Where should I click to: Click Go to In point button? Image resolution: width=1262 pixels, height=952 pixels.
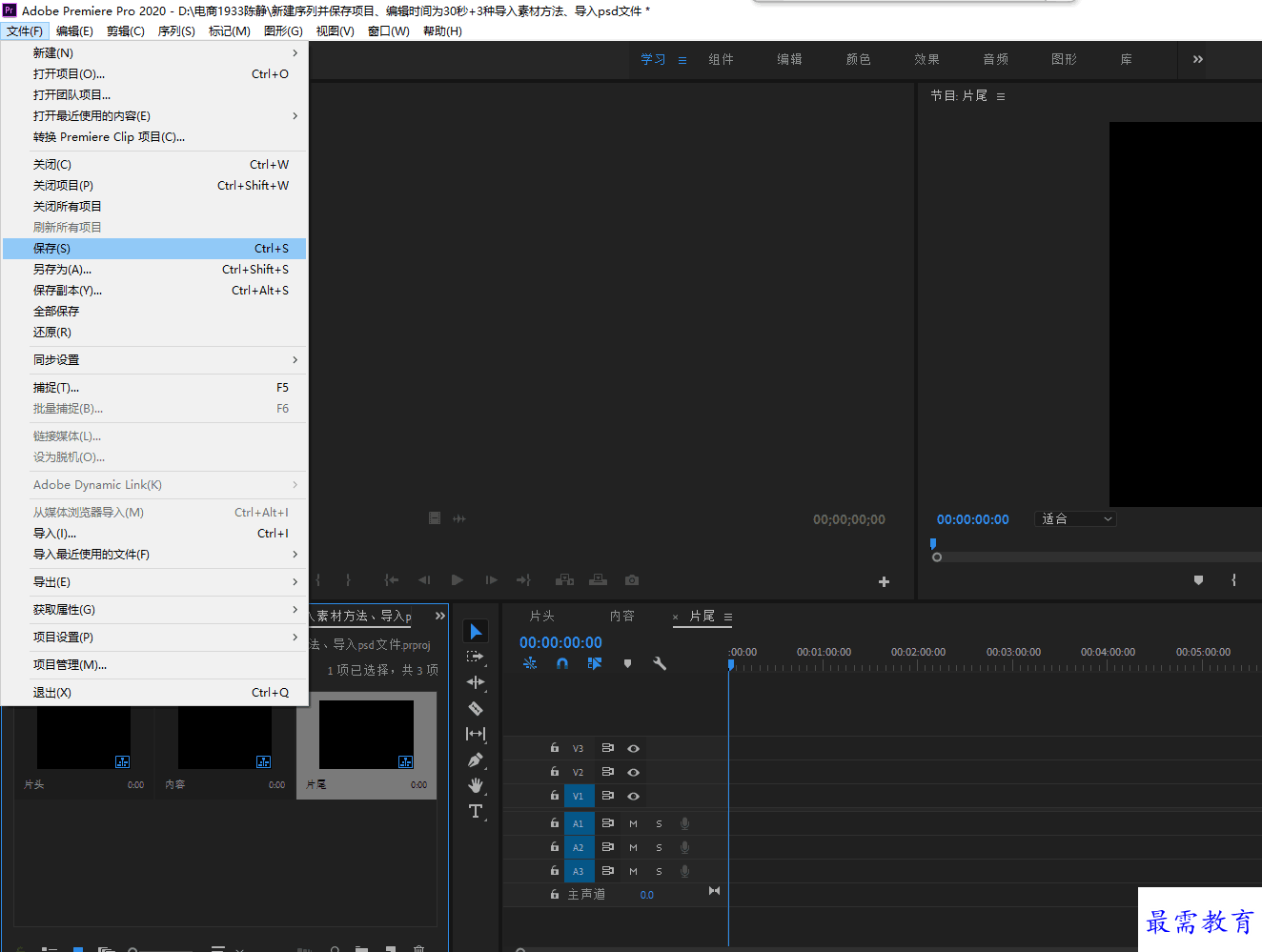click(x=392, y=579)
